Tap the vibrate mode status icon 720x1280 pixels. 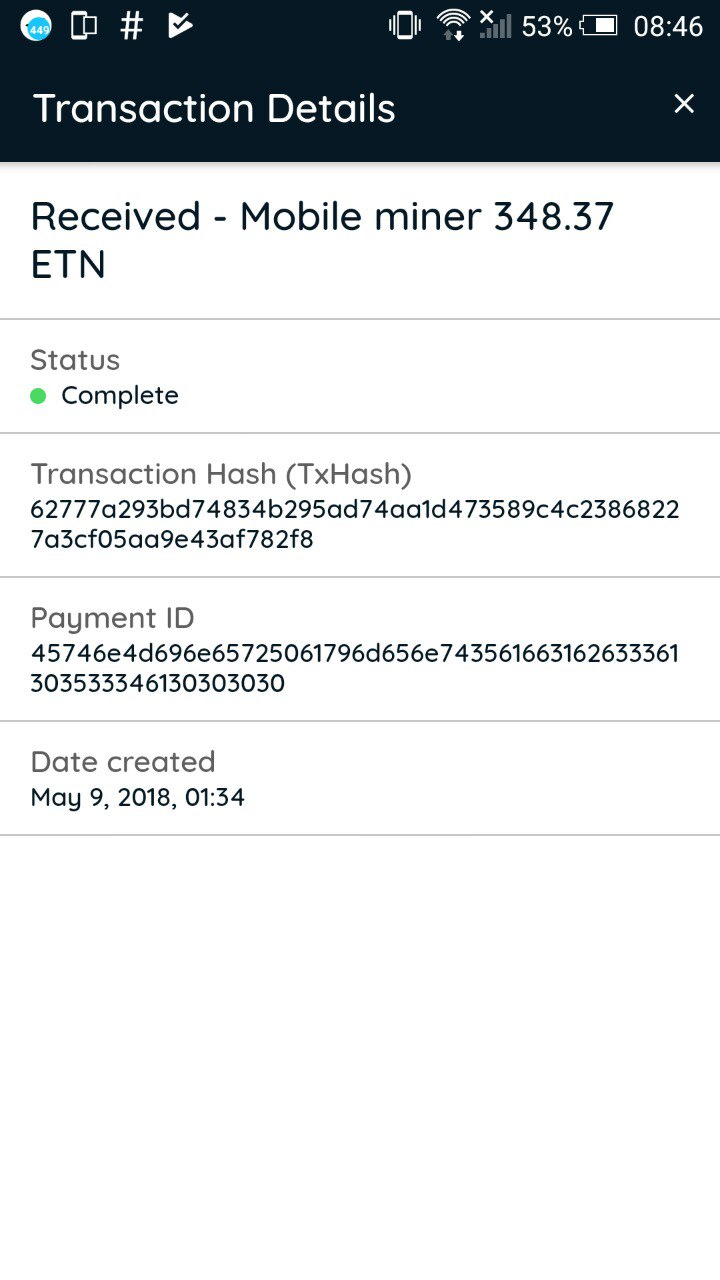[x=405, y=26]
